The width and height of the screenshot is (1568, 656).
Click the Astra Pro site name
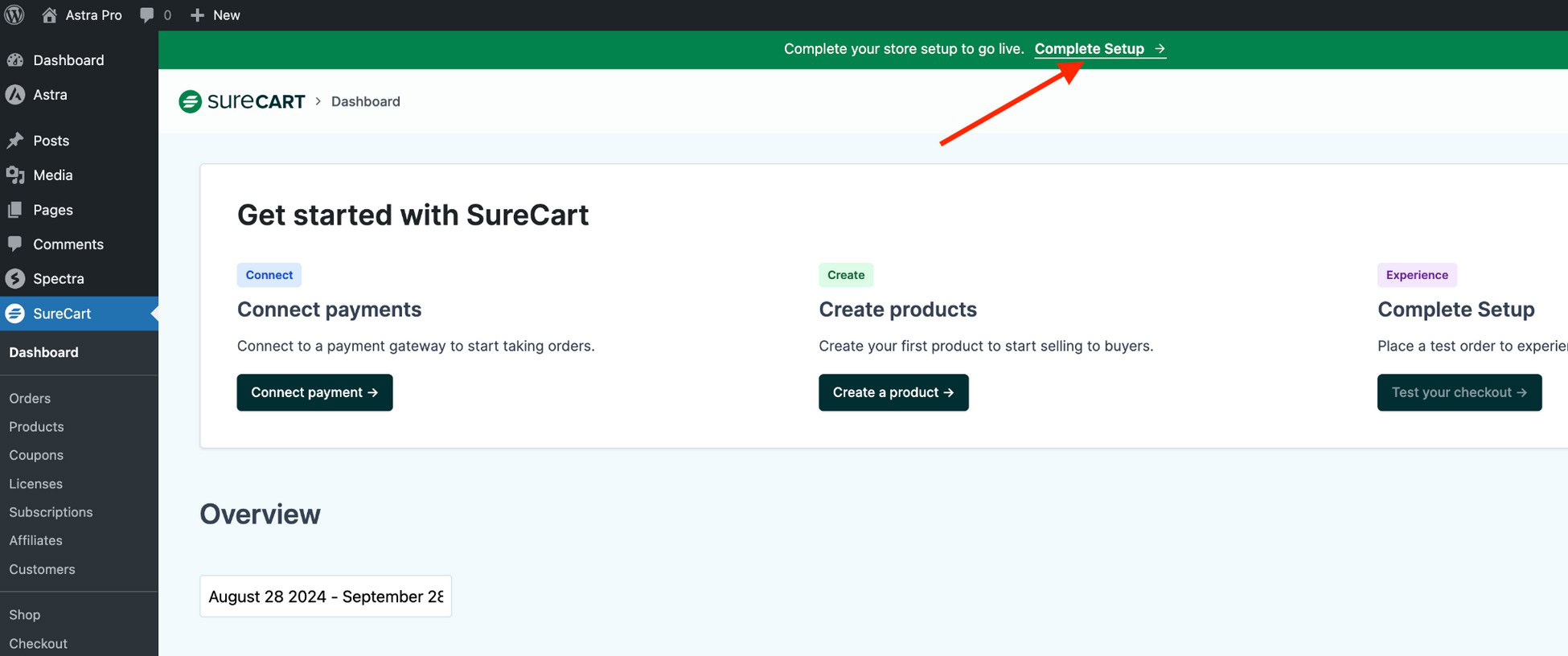[x=93, y=15]
